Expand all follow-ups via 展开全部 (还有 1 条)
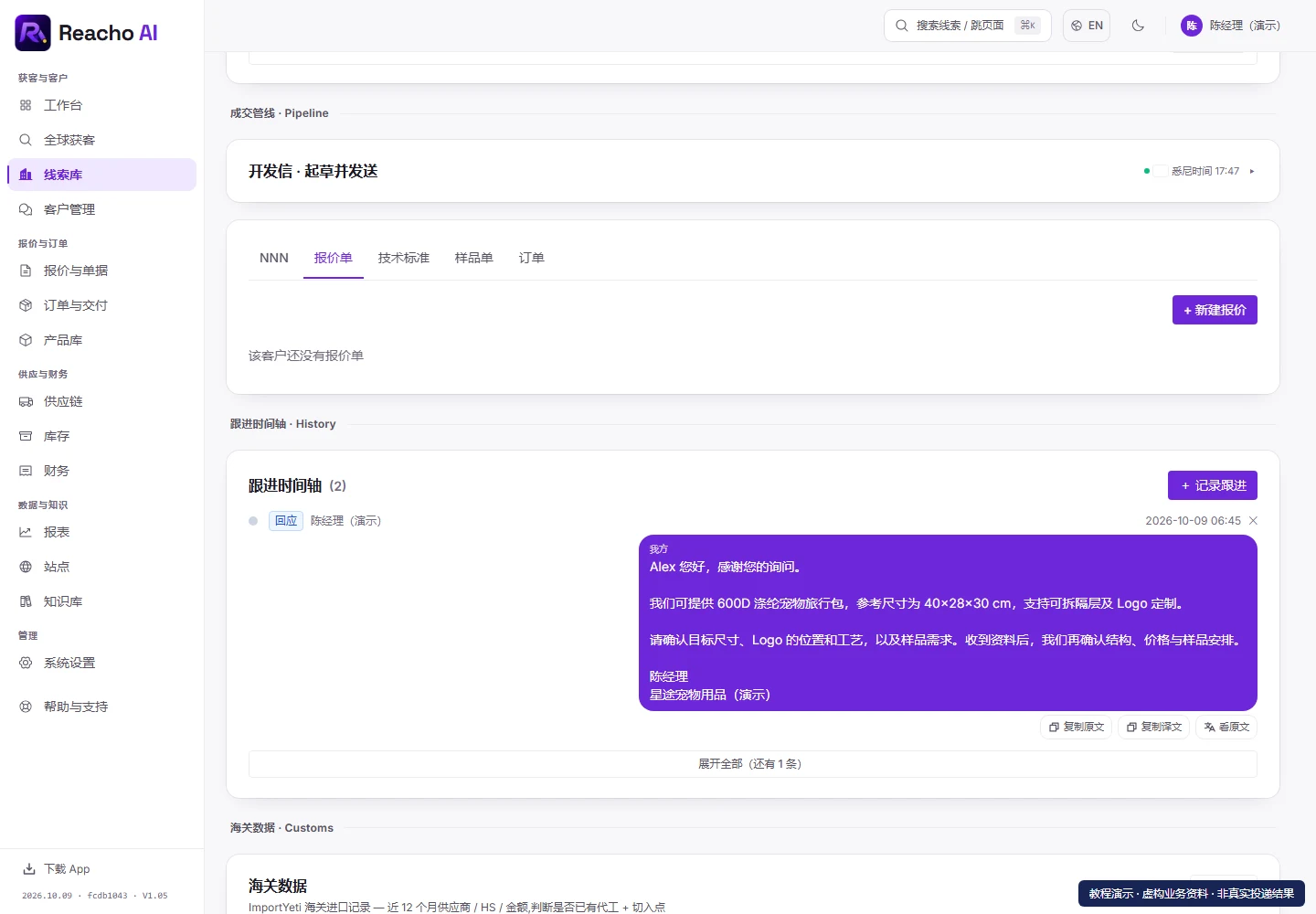 click(753, 764)
